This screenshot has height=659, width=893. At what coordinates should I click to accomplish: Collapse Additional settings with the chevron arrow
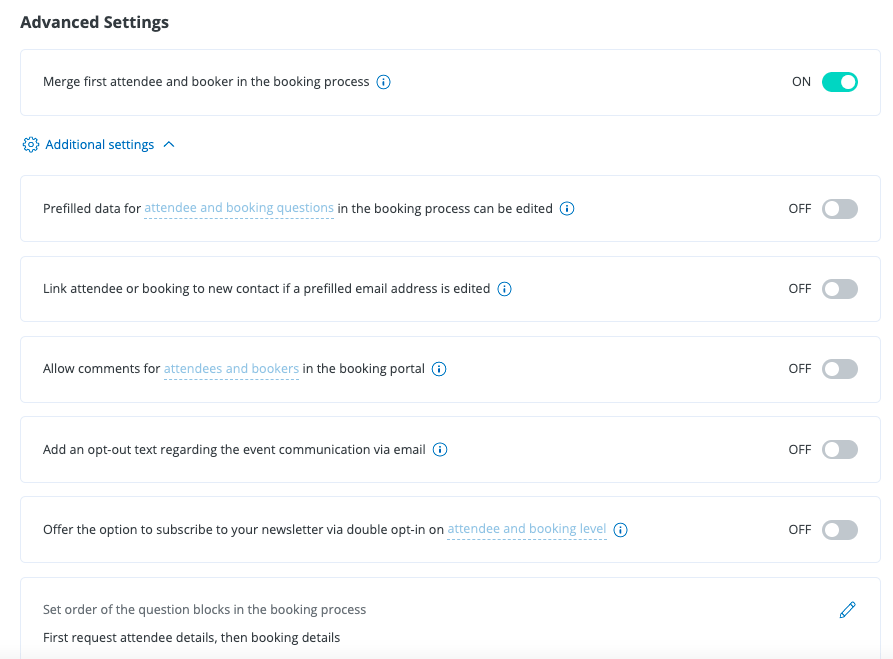click(169, 145)
